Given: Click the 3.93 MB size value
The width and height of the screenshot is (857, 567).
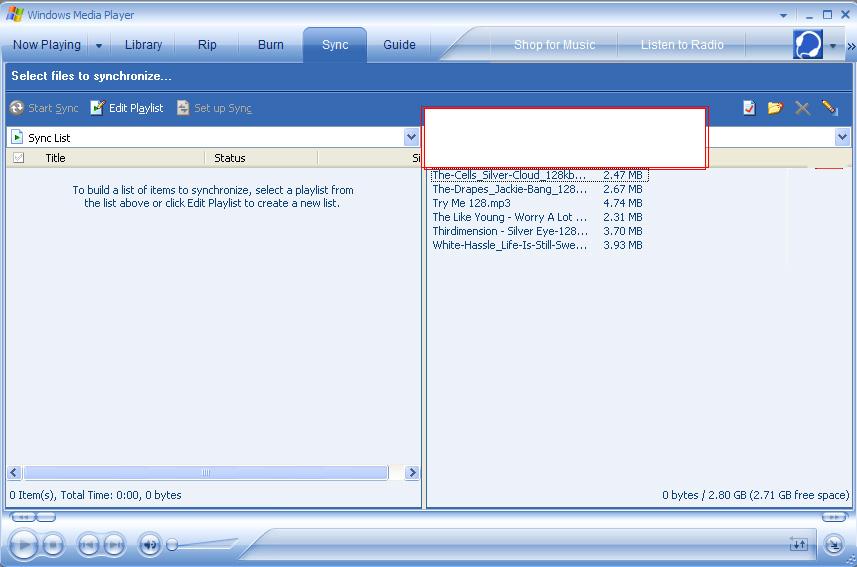Looking at the screenshot, I should (623, 245).
